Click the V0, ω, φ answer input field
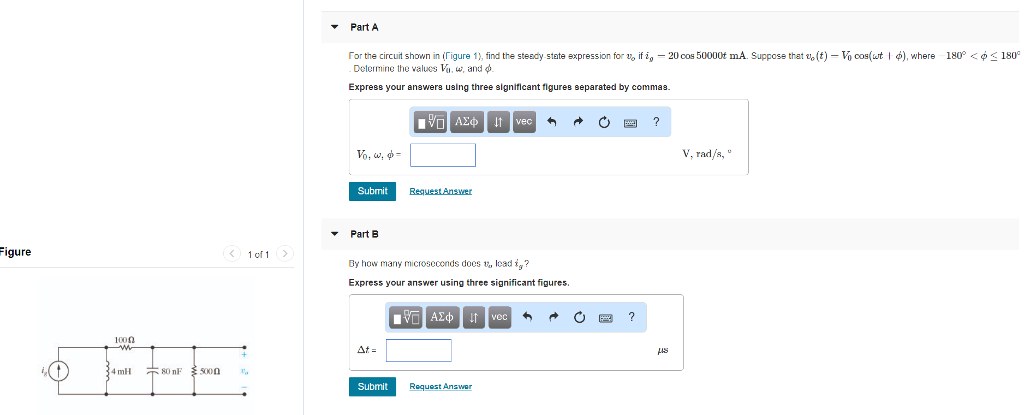The height and width of the screenshot is (415, 1024). (x=443, y=155)
